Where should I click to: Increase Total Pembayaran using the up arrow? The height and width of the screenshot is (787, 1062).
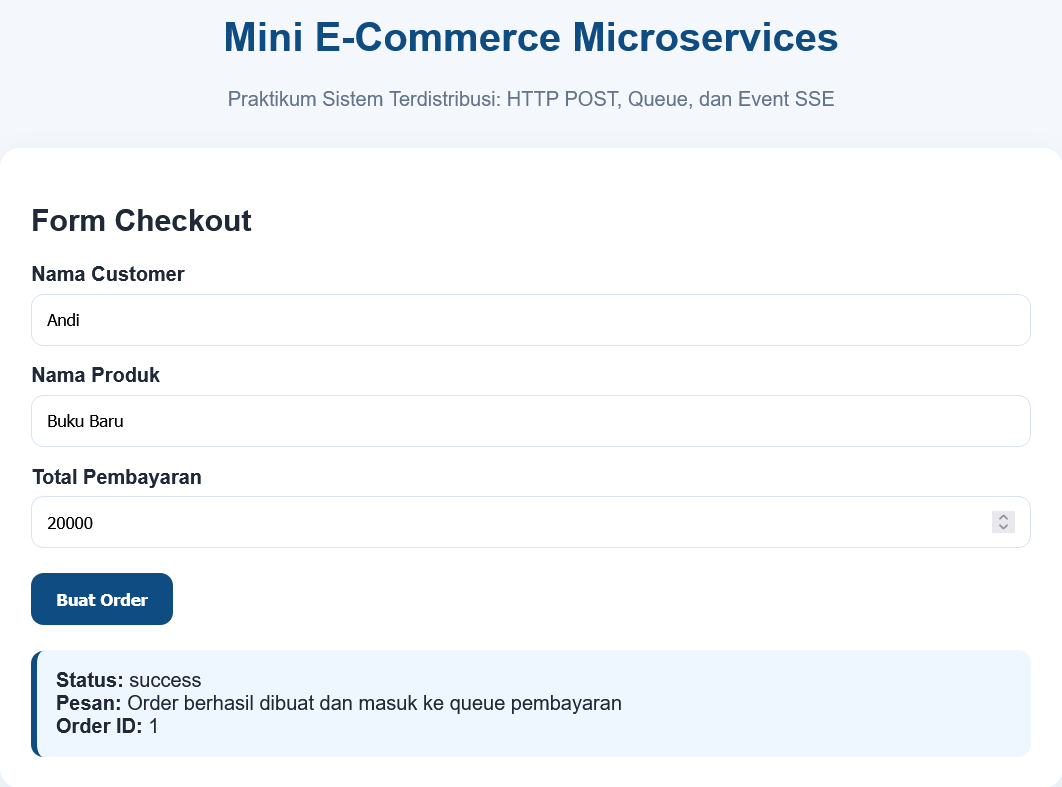pyautogui.click(x=1003, y=517)
